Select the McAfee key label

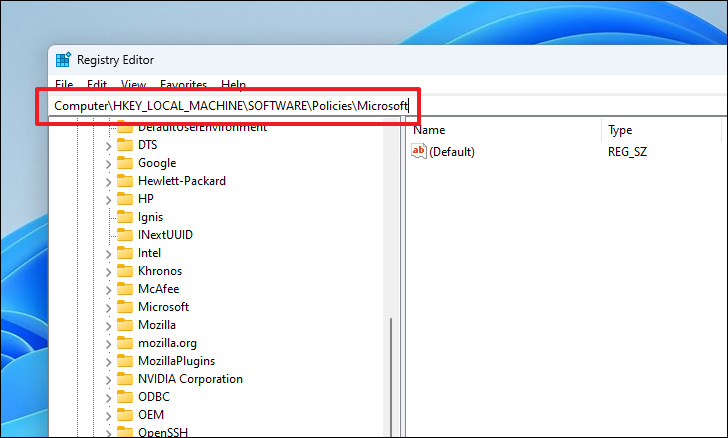159,289
